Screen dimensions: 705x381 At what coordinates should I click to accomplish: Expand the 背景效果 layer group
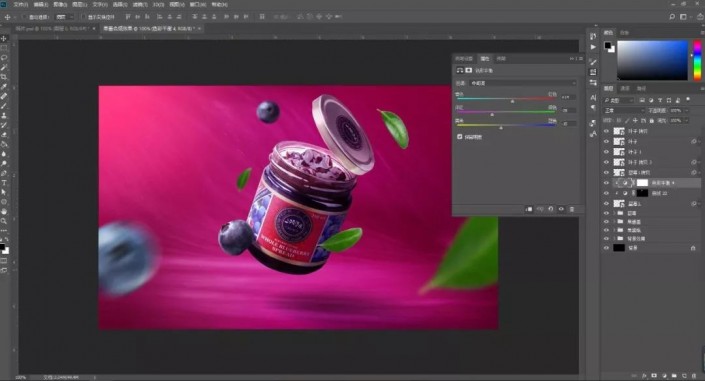614,238
